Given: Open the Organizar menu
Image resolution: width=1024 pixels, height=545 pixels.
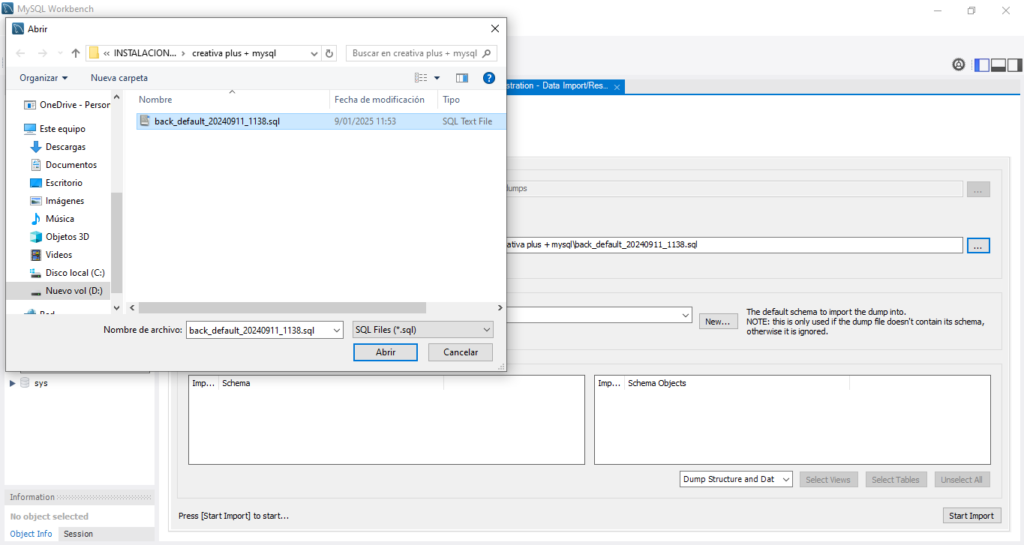Looking at the screenshot, I should [x=43, y=78].
